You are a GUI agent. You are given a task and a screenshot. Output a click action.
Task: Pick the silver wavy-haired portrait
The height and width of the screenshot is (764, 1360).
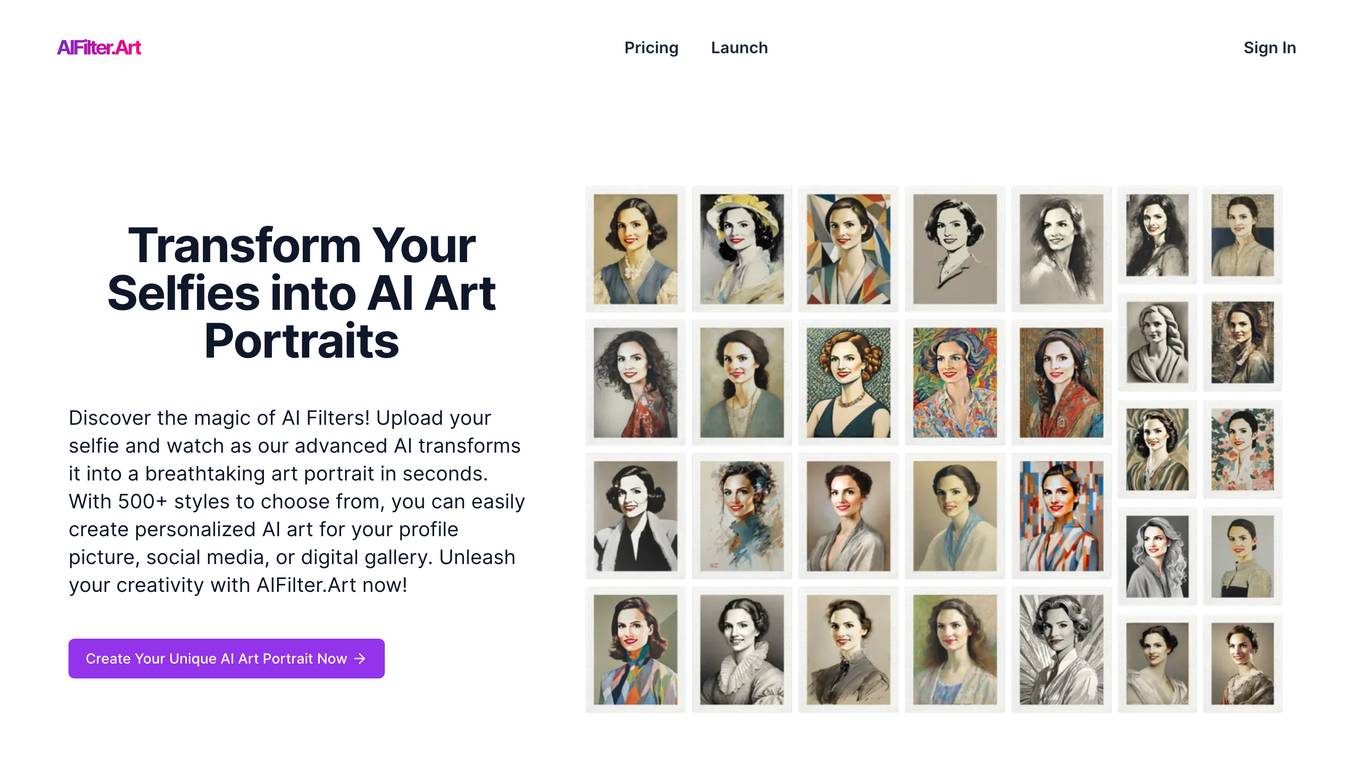click(1157, 556)
